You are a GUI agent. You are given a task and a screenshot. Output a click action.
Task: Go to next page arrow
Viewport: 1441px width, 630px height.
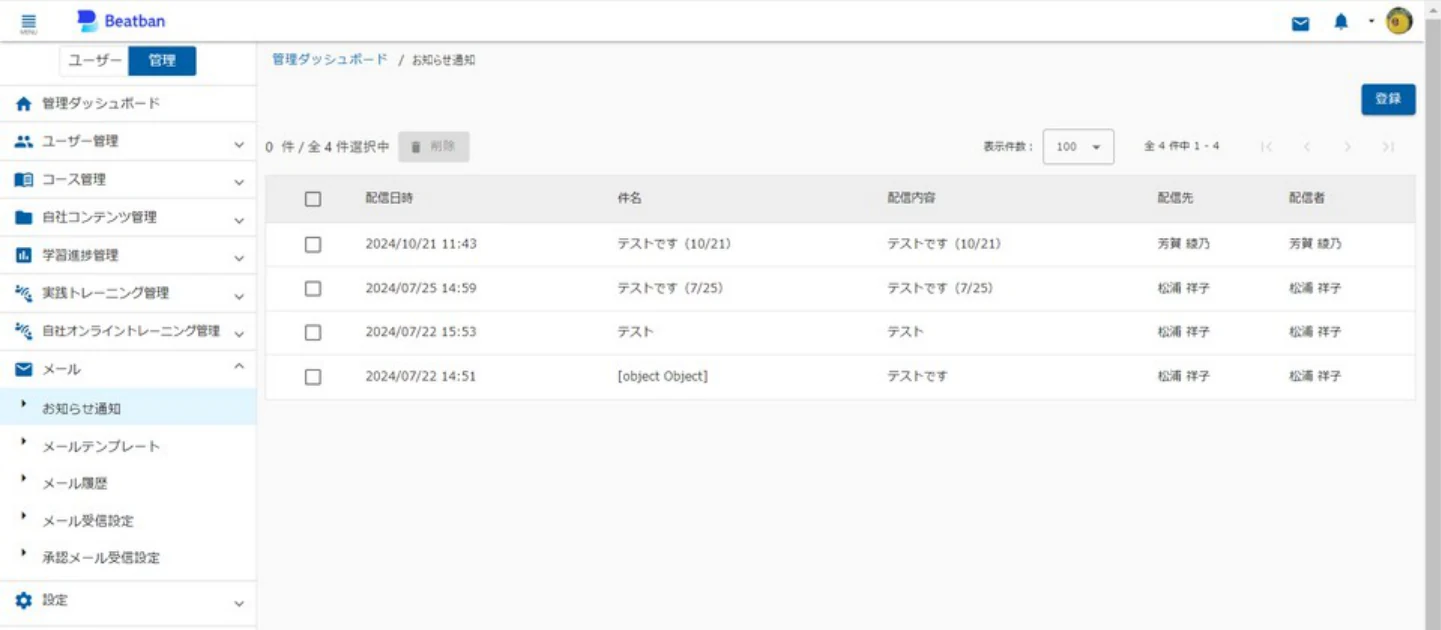pyautogui.click(x=1347, y=147)
